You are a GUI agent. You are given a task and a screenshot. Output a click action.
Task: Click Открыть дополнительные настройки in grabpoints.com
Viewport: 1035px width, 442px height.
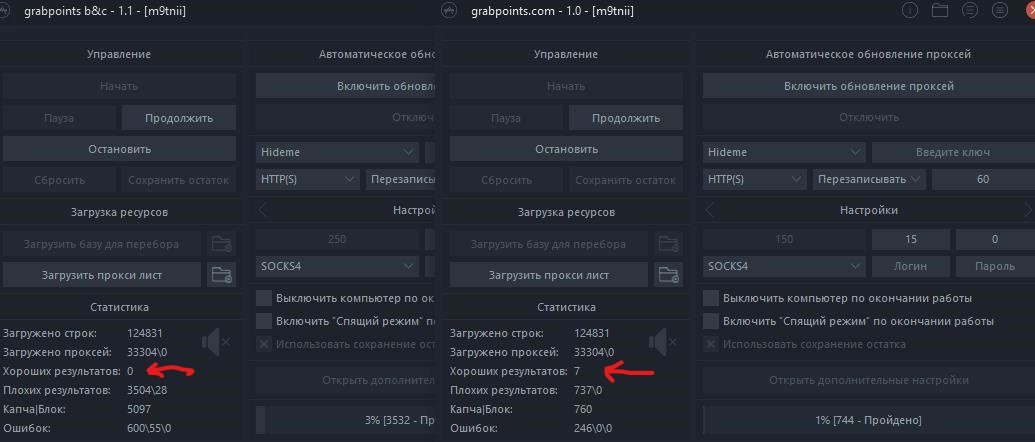[869, 381]
